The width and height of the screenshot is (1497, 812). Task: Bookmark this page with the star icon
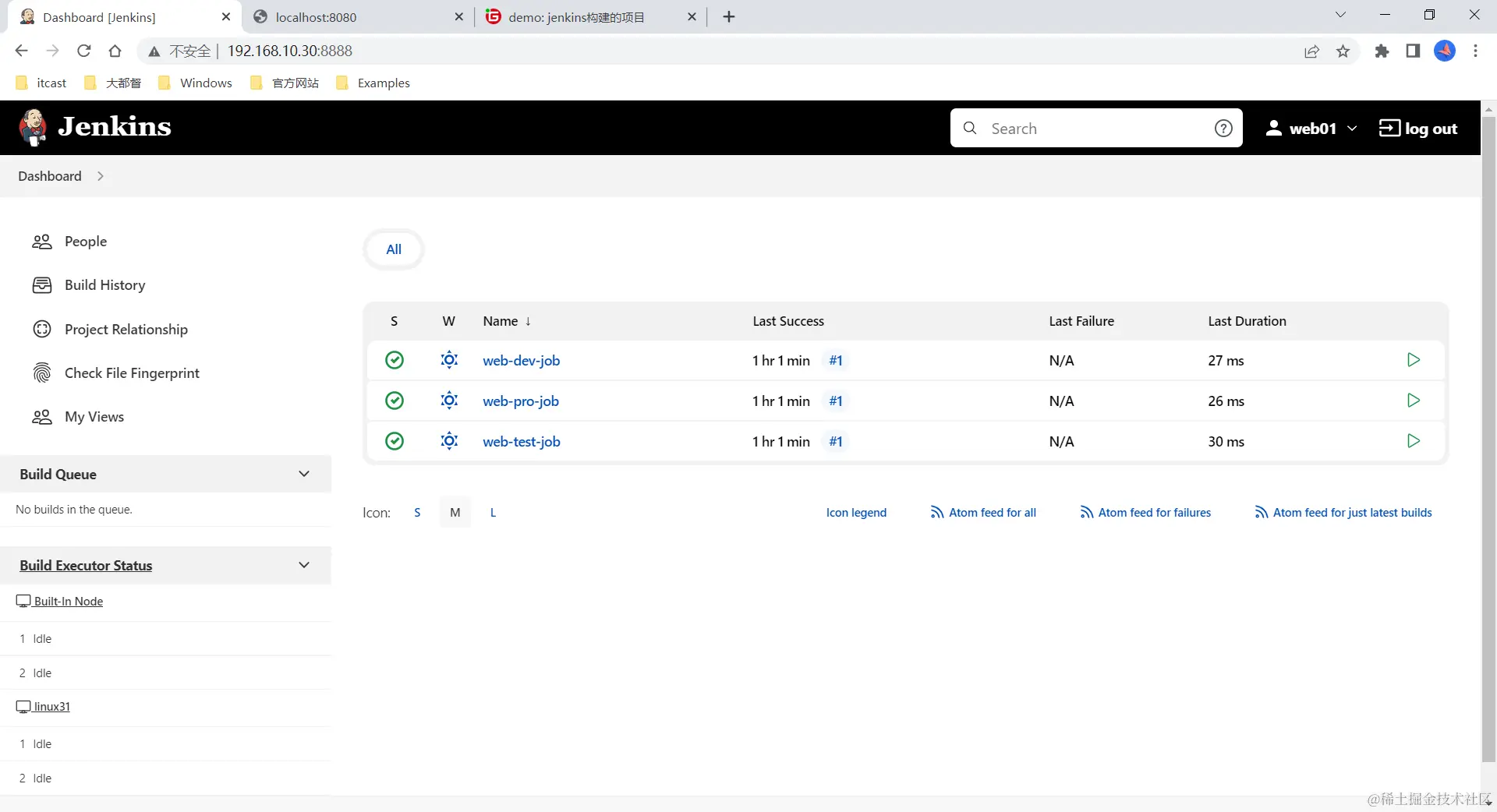tap(1343, 51)
